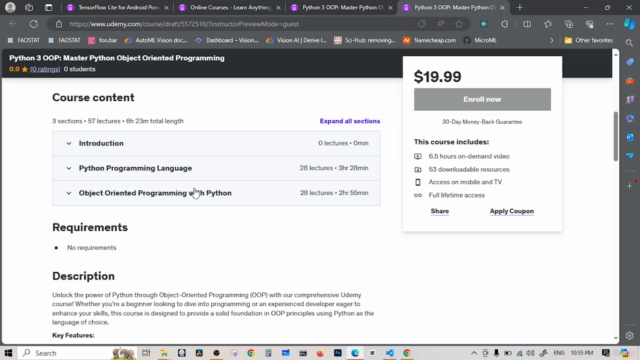Click Apply Coupon link
Viewport: 640px width, 360px height.
[x=512, y=211]
